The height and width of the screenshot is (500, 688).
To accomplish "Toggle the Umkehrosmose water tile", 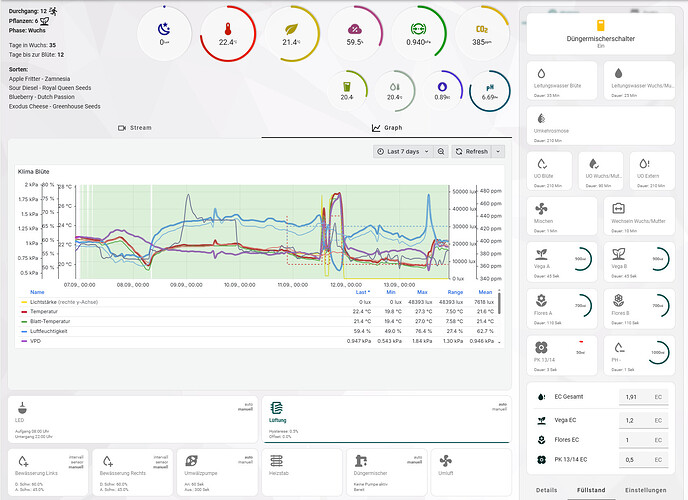I will (x=540, y=118).
